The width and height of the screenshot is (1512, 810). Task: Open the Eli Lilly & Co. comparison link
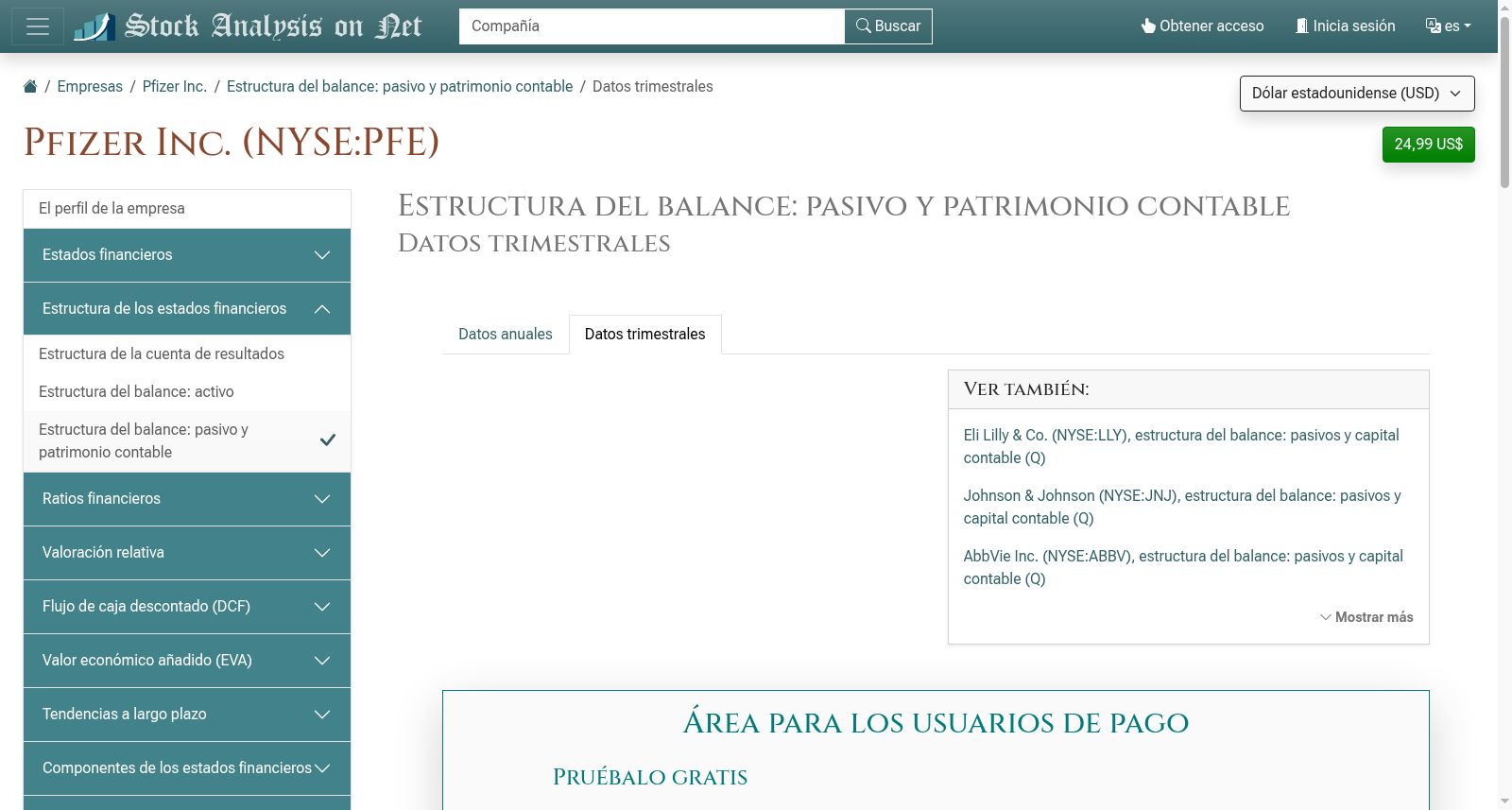1181,446
